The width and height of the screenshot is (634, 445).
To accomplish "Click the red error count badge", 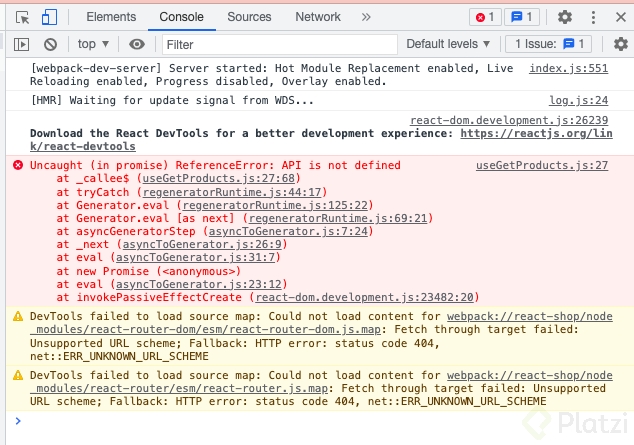I will [485, 17].
